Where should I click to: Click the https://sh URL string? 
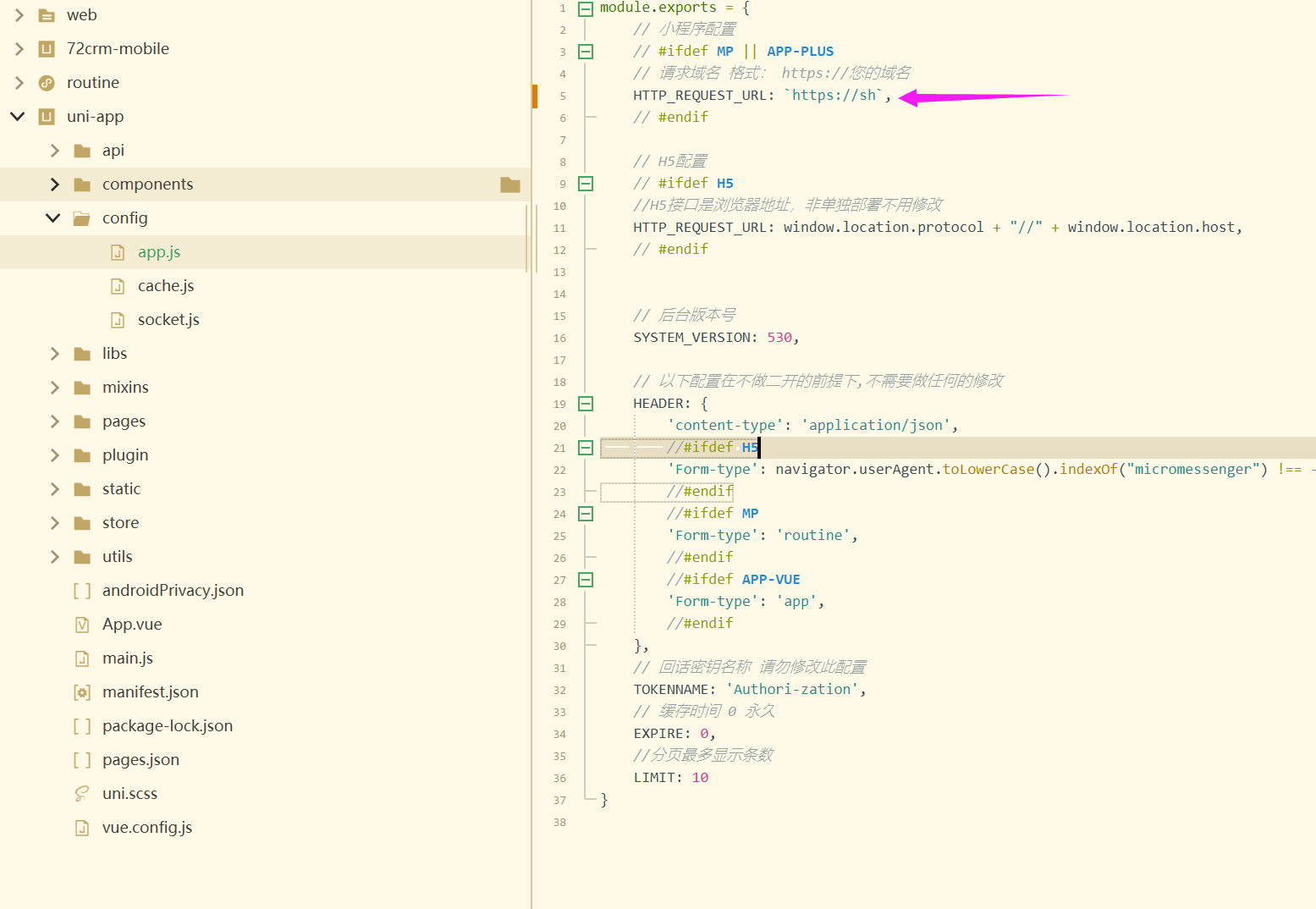tap(834, 96)
